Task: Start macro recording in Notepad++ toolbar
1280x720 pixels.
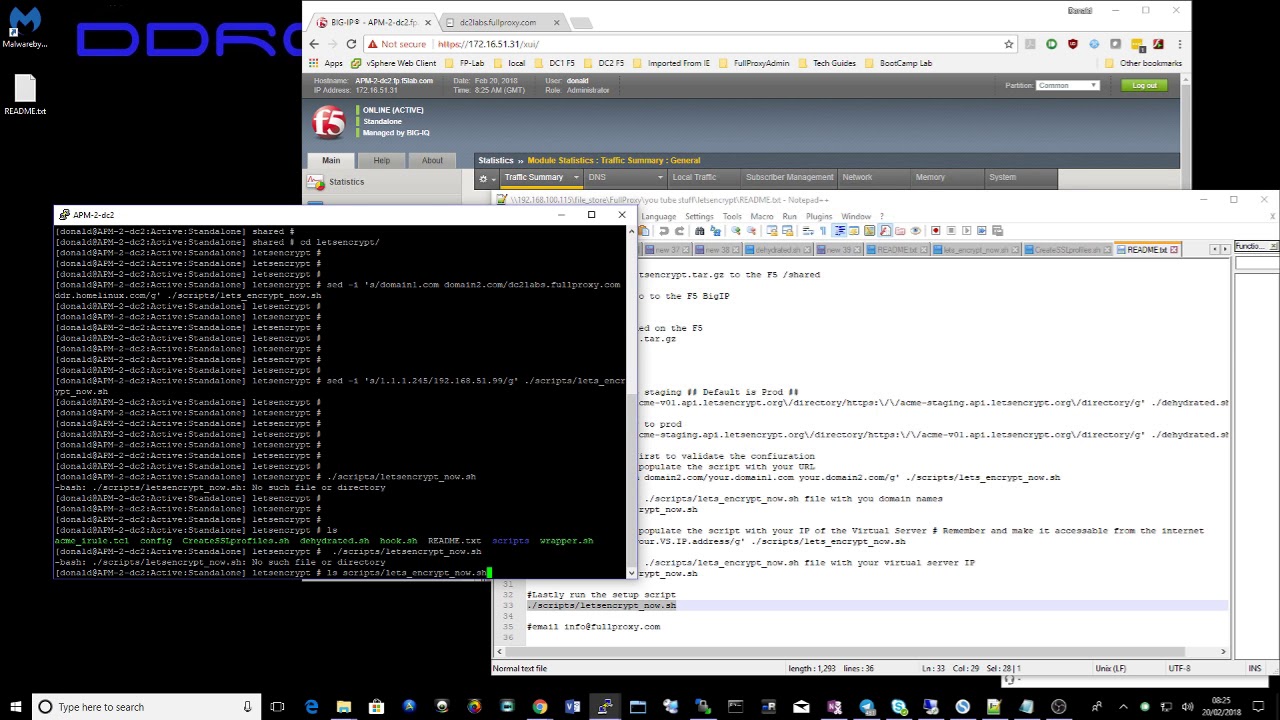Action: pyautogui.click(x=935, y=231)
